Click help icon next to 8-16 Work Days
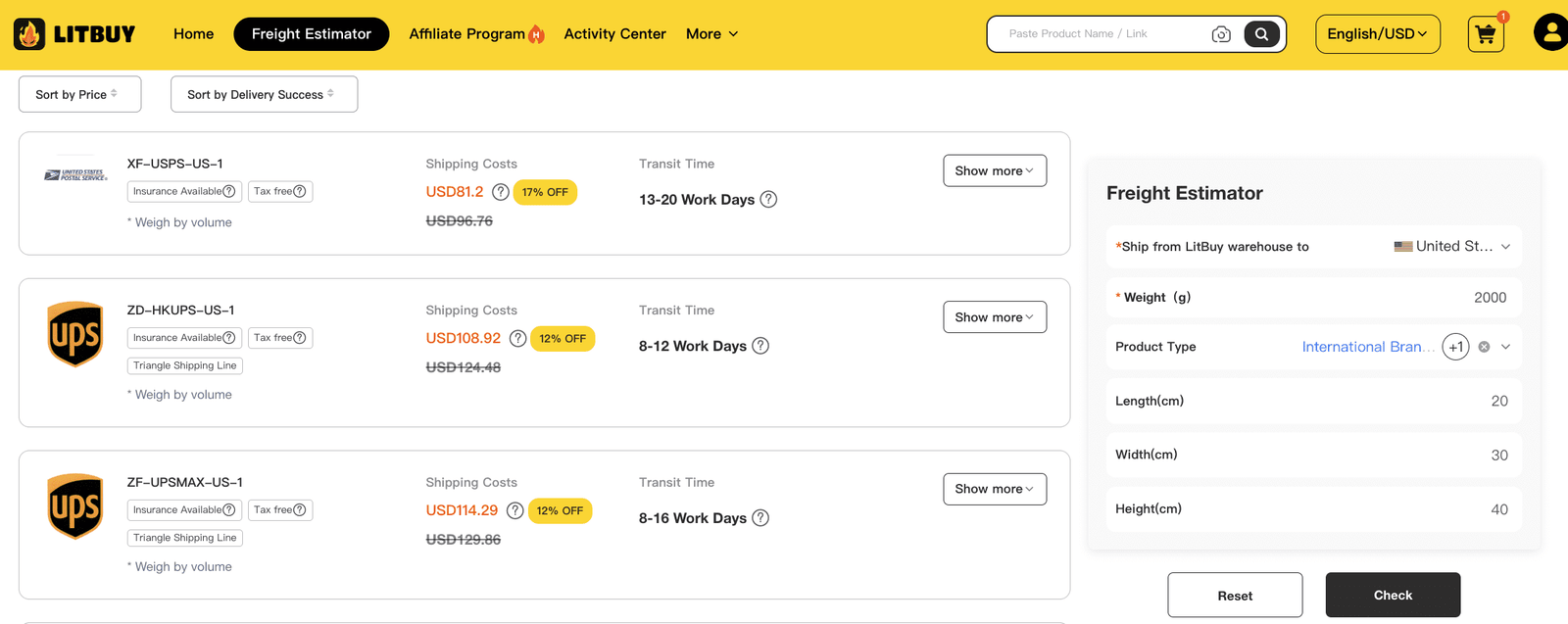The height and width of the screenshot is (624, 1568). pos(760,518)
